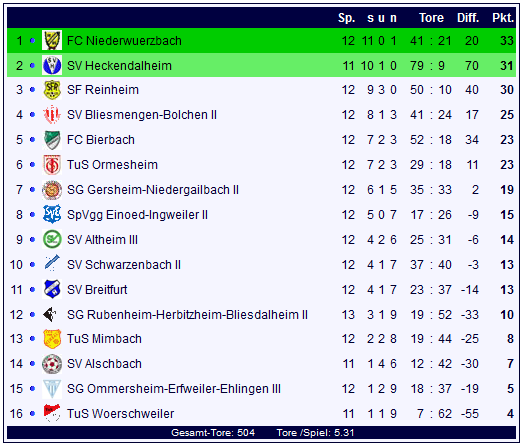The image size is (523, 444).
Task: Click the FC Niederwuerzbach club crest
Action: tap(52, 41)
